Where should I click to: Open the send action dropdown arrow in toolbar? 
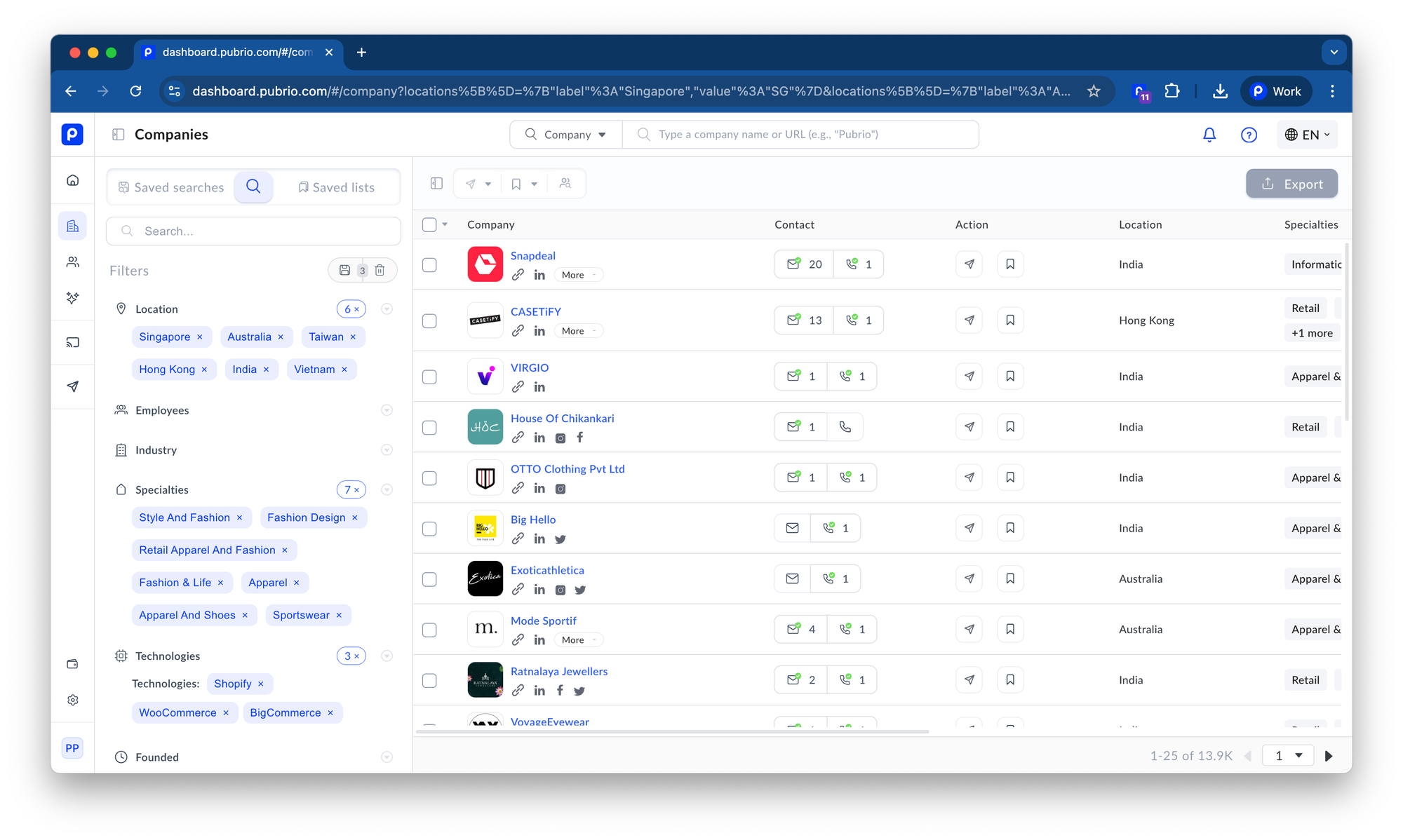tap(488, 184)
